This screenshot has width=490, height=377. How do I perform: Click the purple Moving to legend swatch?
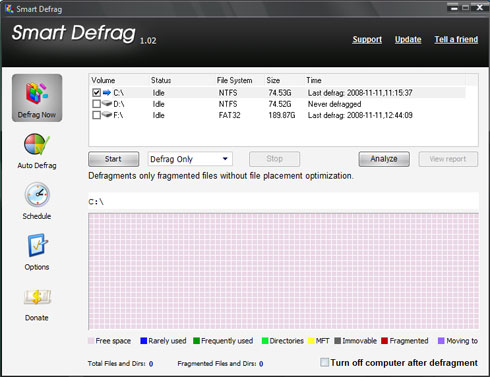click(x=441, y=341)
